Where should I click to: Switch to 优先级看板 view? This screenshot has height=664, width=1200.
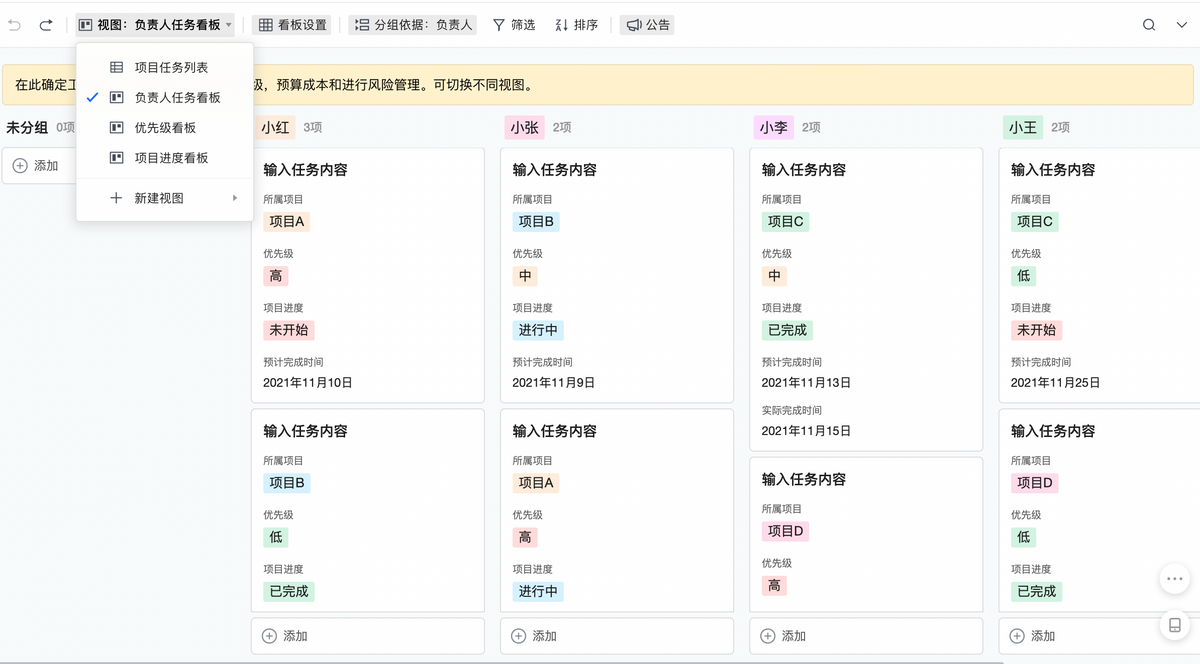point(165,128)
